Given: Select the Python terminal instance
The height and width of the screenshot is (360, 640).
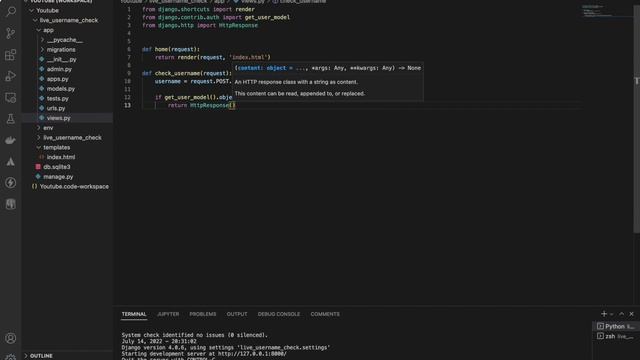Looking at the screenshot, I should [x=616, y=327].
